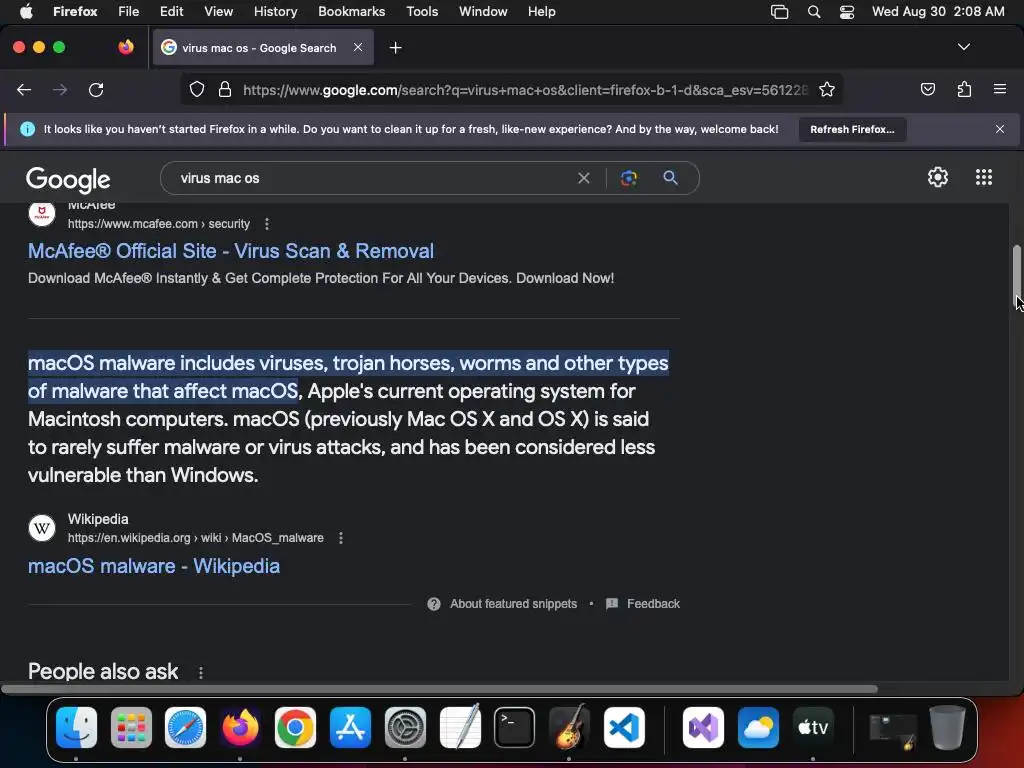Open the History menu

click(x=275, y=12)
